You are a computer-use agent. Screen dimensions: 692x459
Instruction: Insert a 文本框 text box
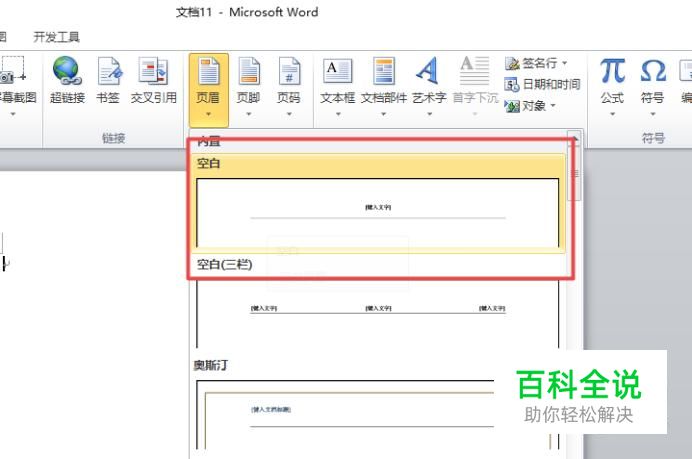[x=338, y=71]
